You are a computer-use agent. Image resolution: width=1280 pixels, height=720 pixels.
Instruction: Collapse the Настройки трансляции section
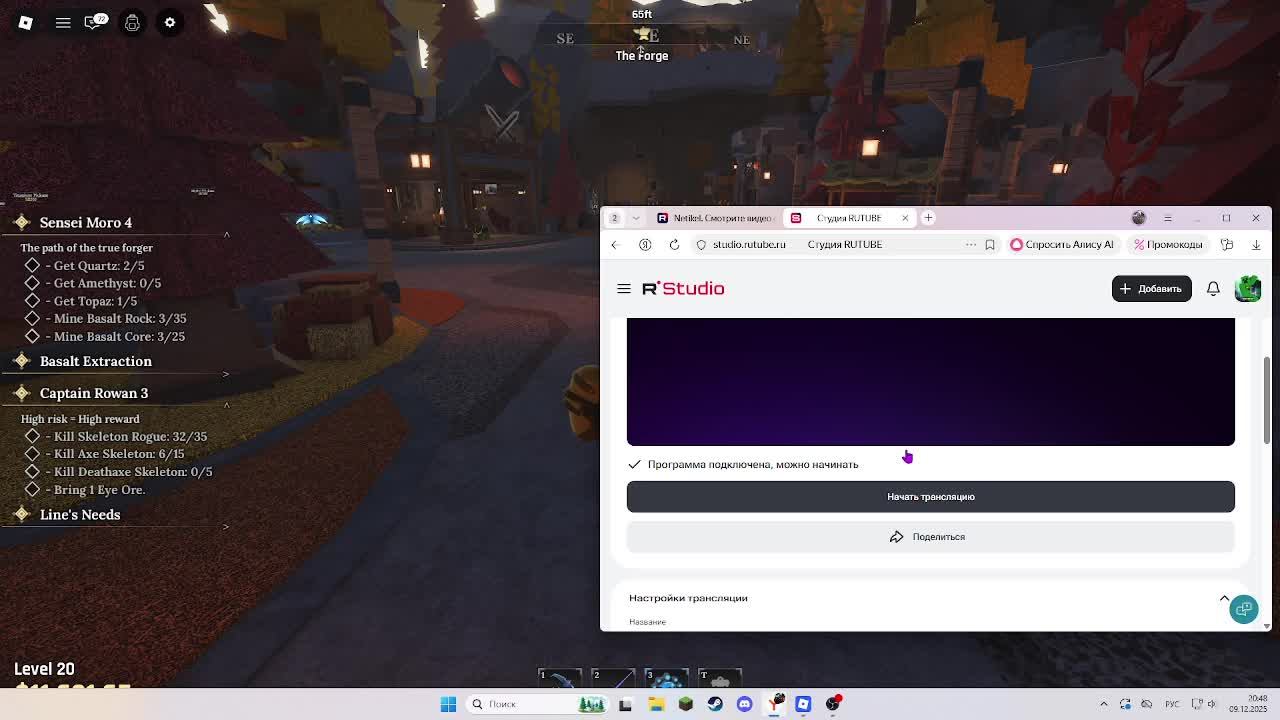tap(1224, 598)
